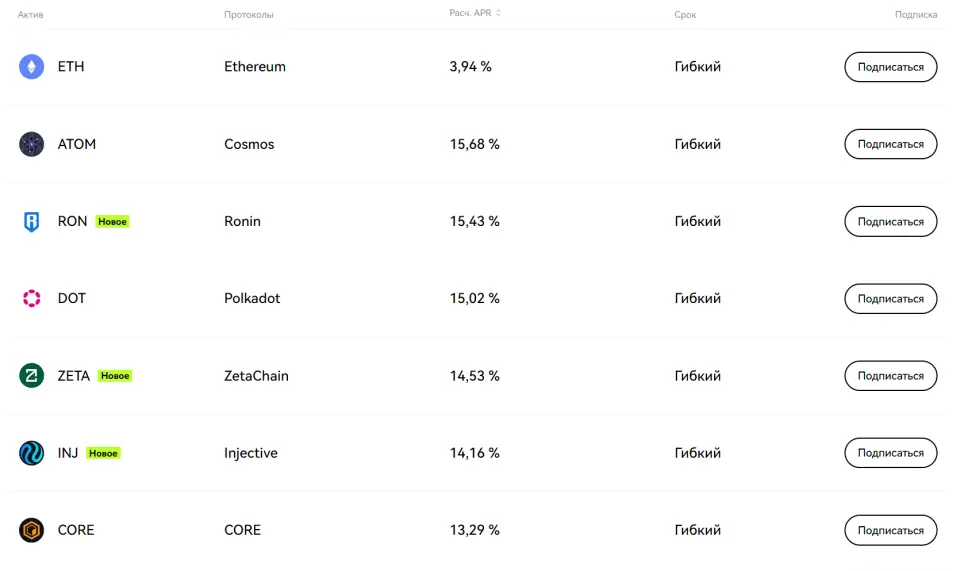Click Подписаться button in ATOM row
This screenshot has height=571, width=960.
[890, 144]
